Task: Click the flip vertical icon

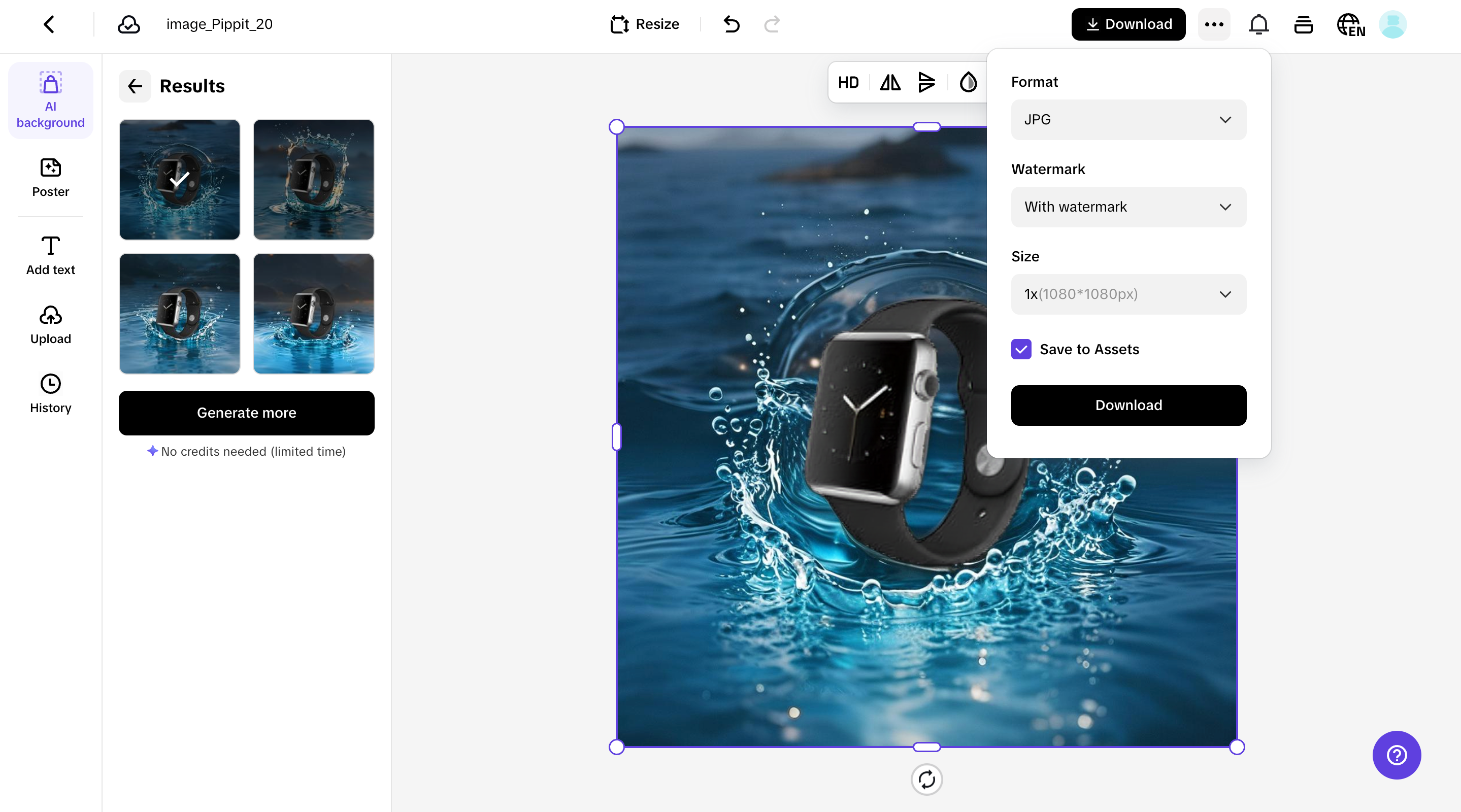Action: pyautogui.click(x=927, y=83)
